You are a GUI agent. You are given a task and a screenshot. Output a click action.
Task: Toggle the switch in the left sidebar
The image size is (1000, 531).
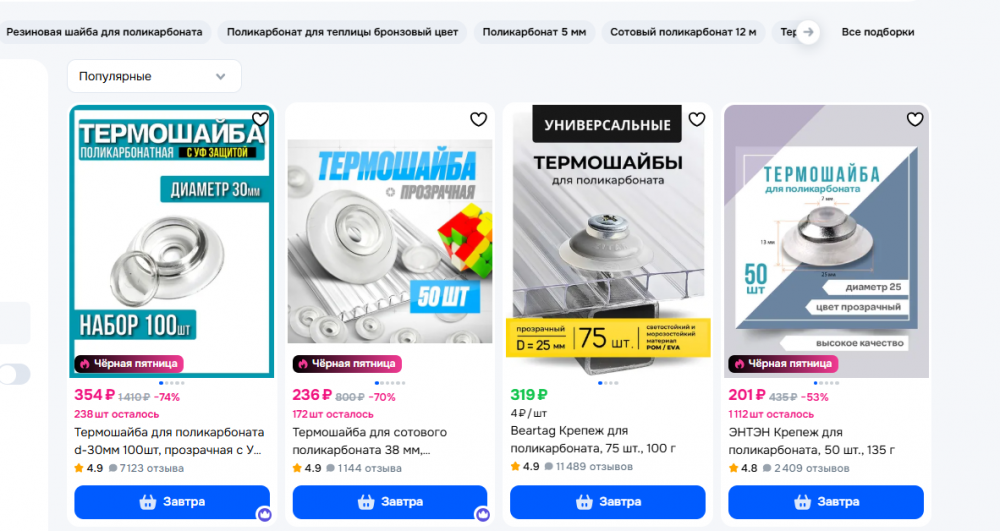pos(15,374)
